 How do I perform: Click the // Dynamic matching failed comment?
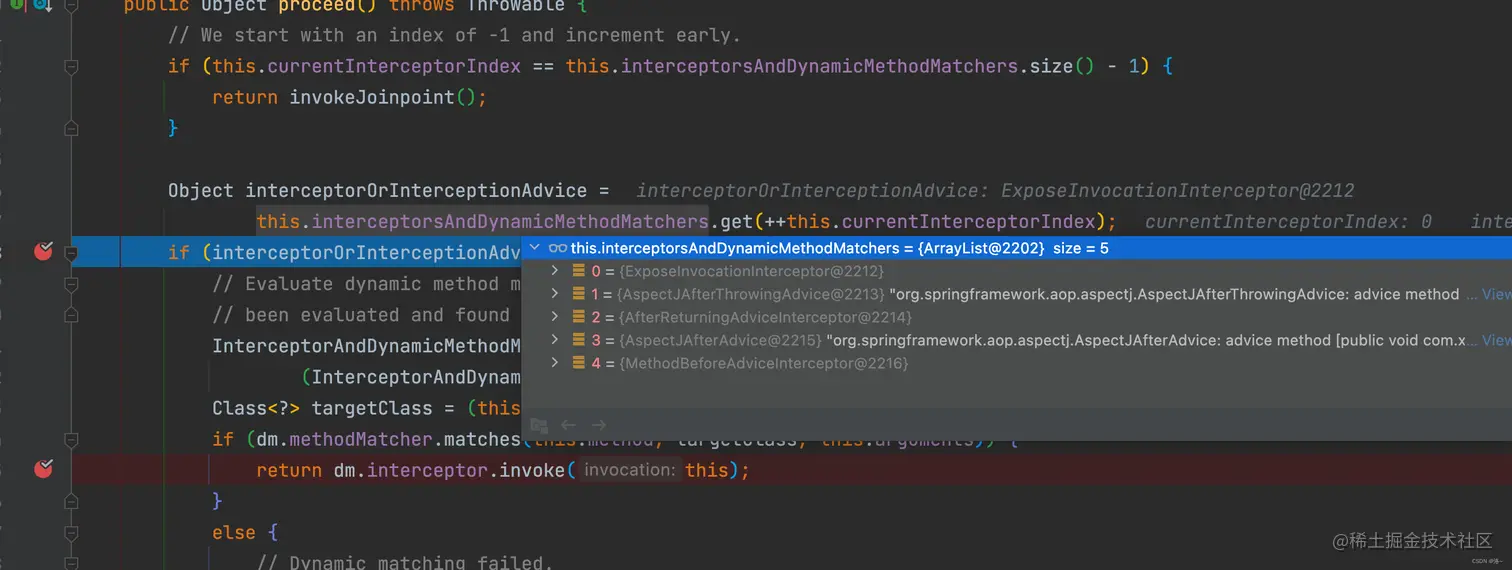coord(405,562)
